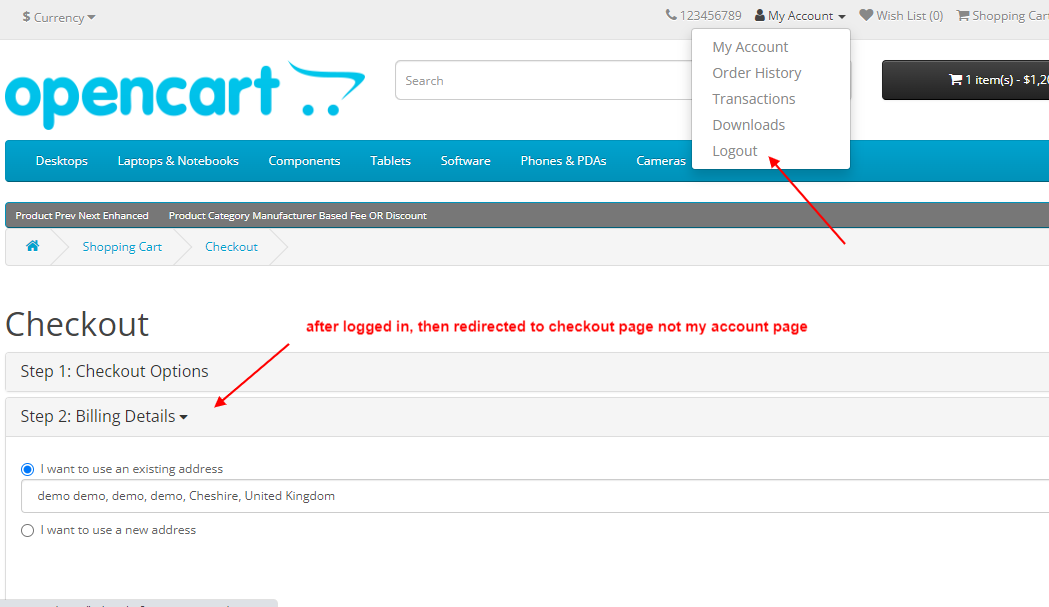Click the cart icon in black cart button
This screenshot has height=607, width=1049.
point(955,80)
